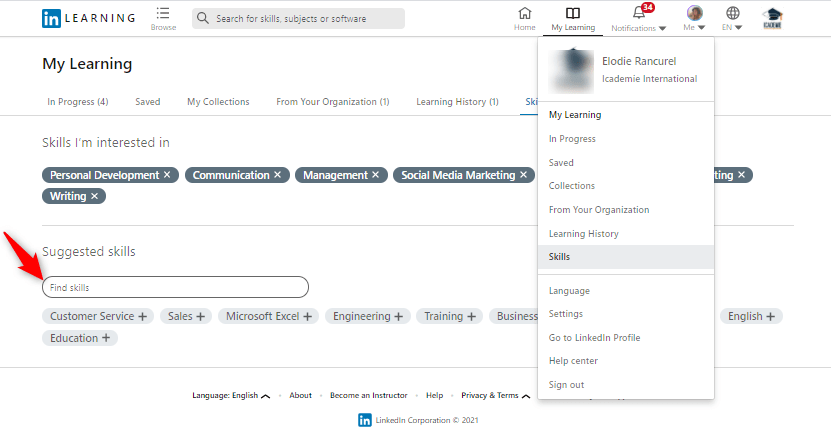Add the Education suggested skill

point(106,337)
